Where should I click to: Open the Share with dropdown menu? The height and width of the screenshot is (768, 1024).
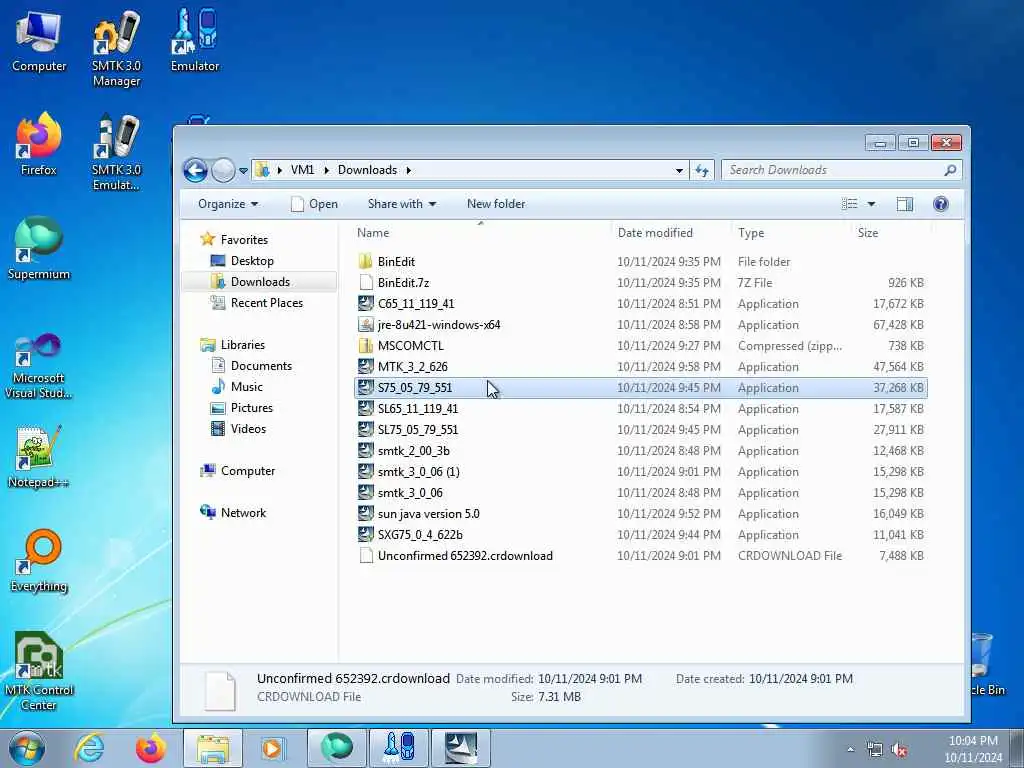402,204
